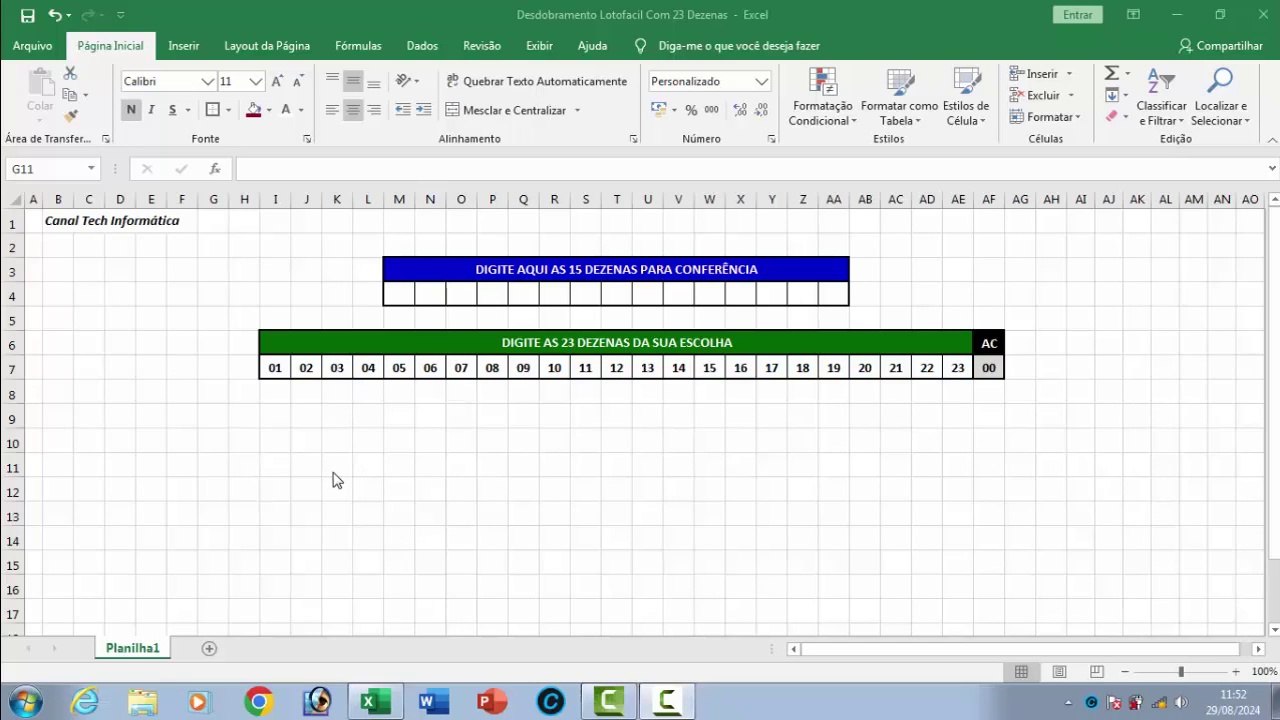The width and height of the screenshot is (1280, 720).
Task: Apply percent style to cells
Action: (x=691, y=110)
